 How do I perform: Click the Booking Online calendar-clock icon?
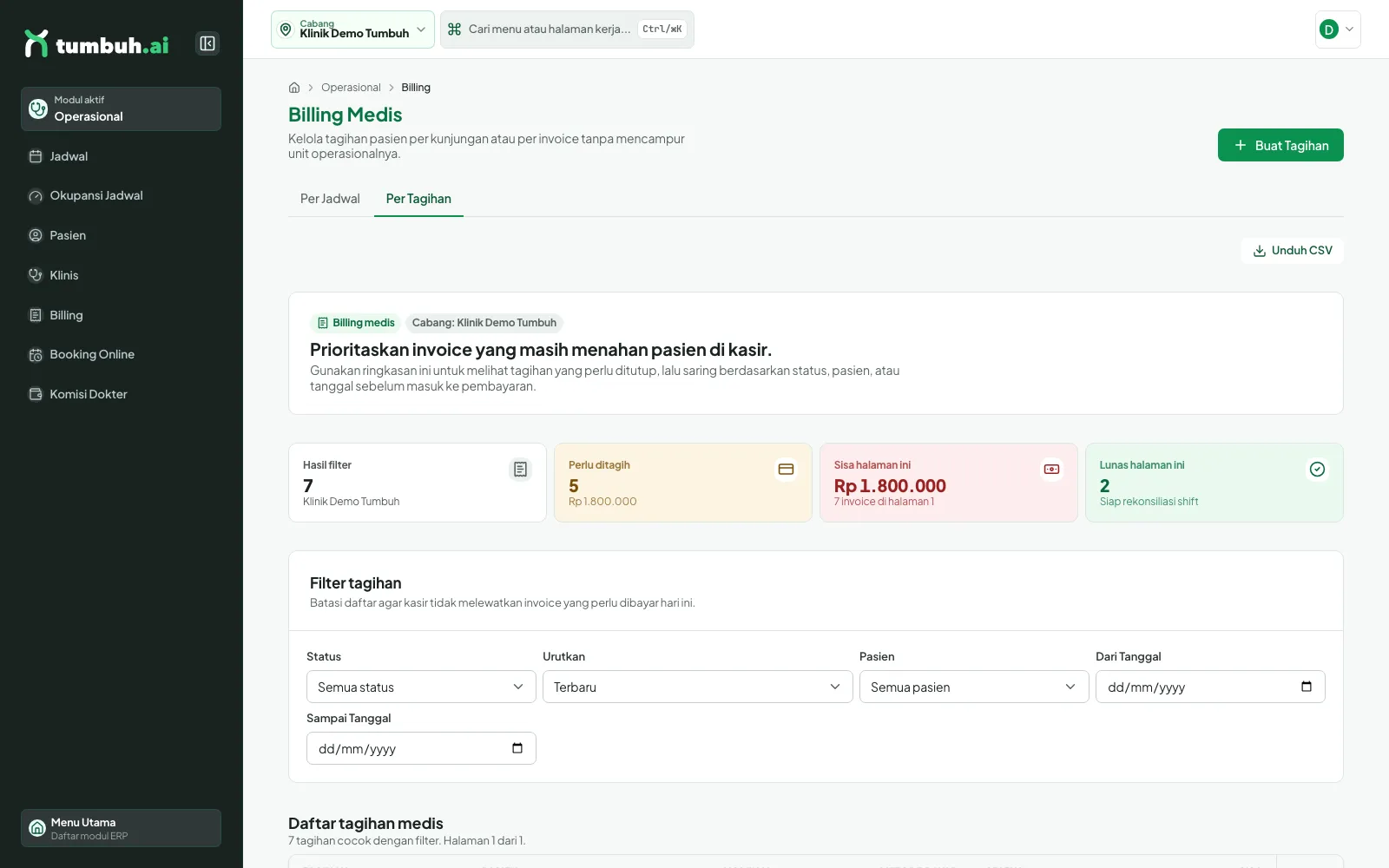pos(36,354)
